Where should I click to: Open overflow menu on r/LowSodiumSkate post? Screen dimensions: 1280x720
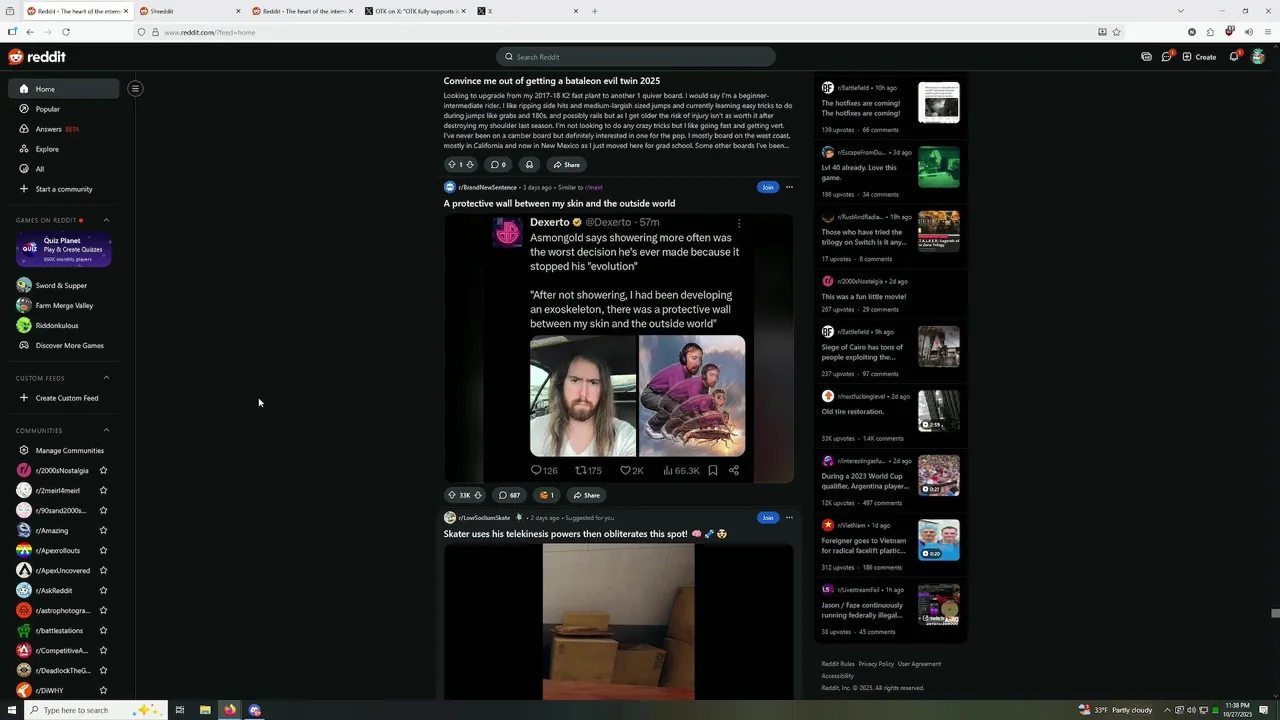tap(789, 518)
